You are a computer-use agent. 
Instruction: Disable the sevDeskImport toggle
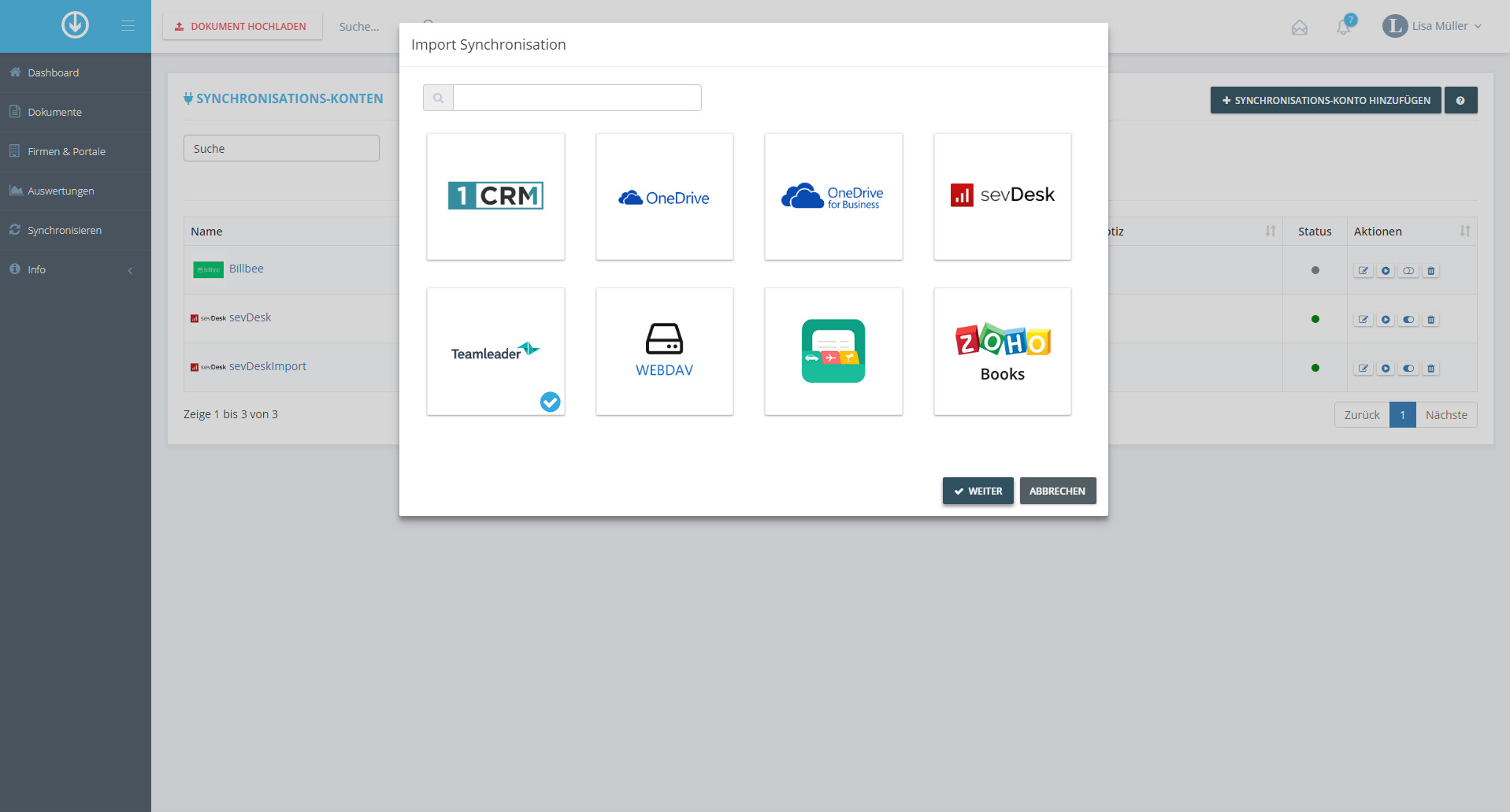coord(1408,369)
